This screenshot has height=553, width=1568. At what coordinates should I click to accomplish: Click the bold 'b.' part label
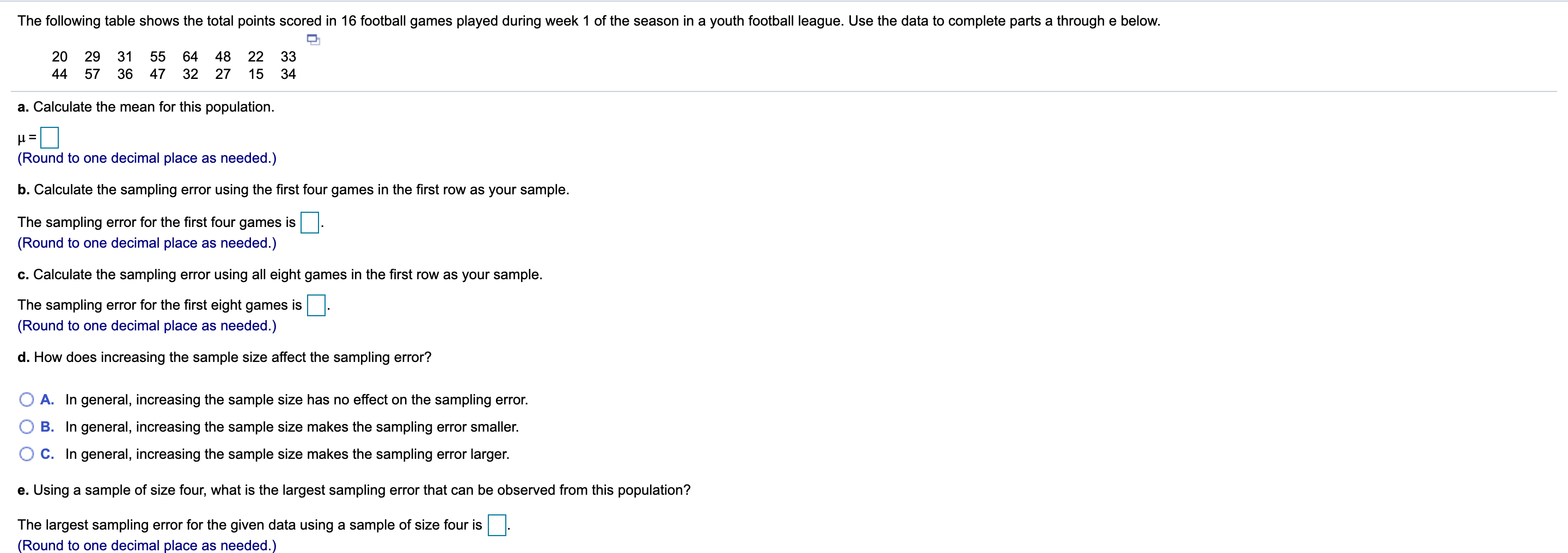pos(23,190)
